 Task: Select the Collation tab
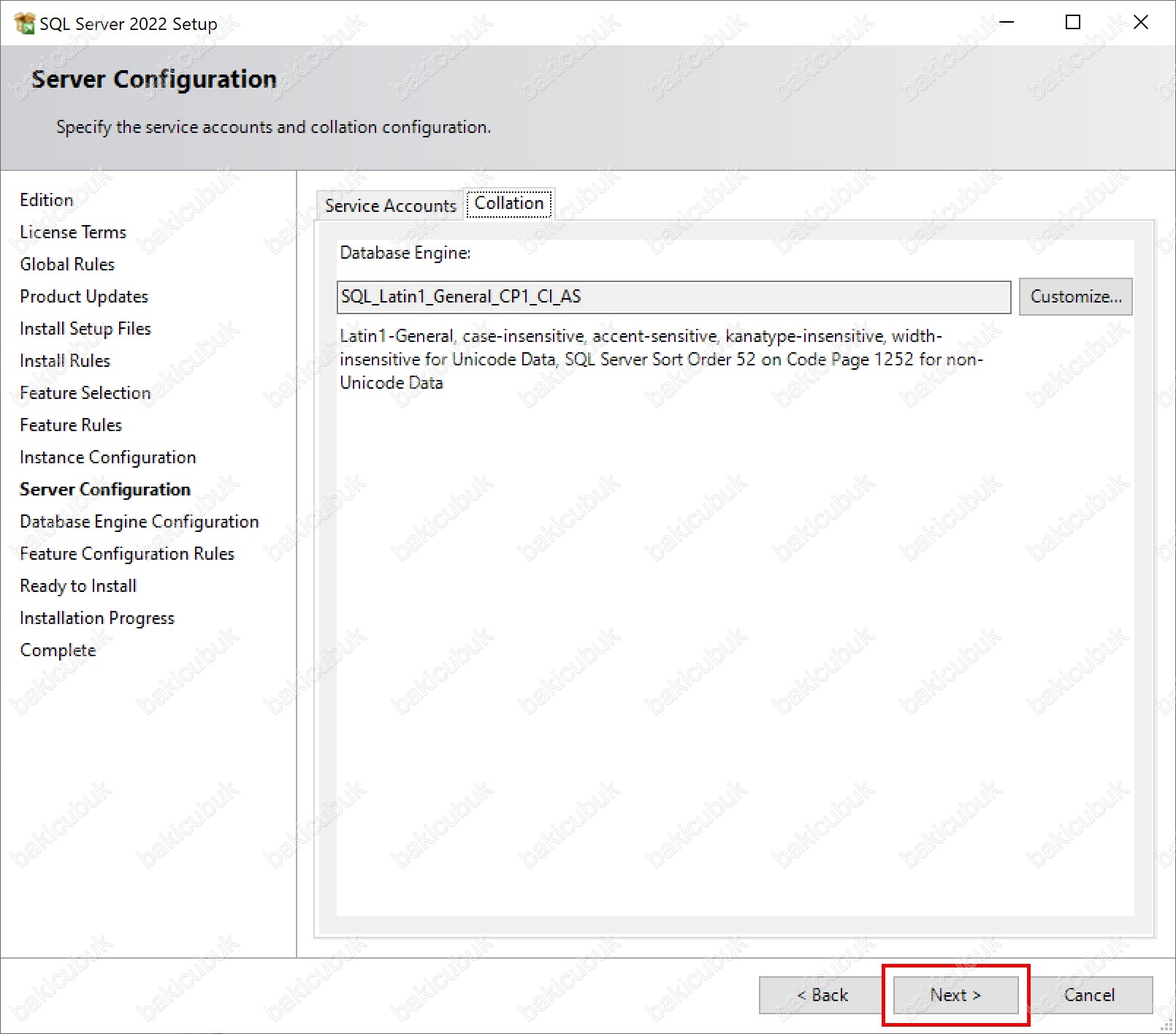(509, 203)
